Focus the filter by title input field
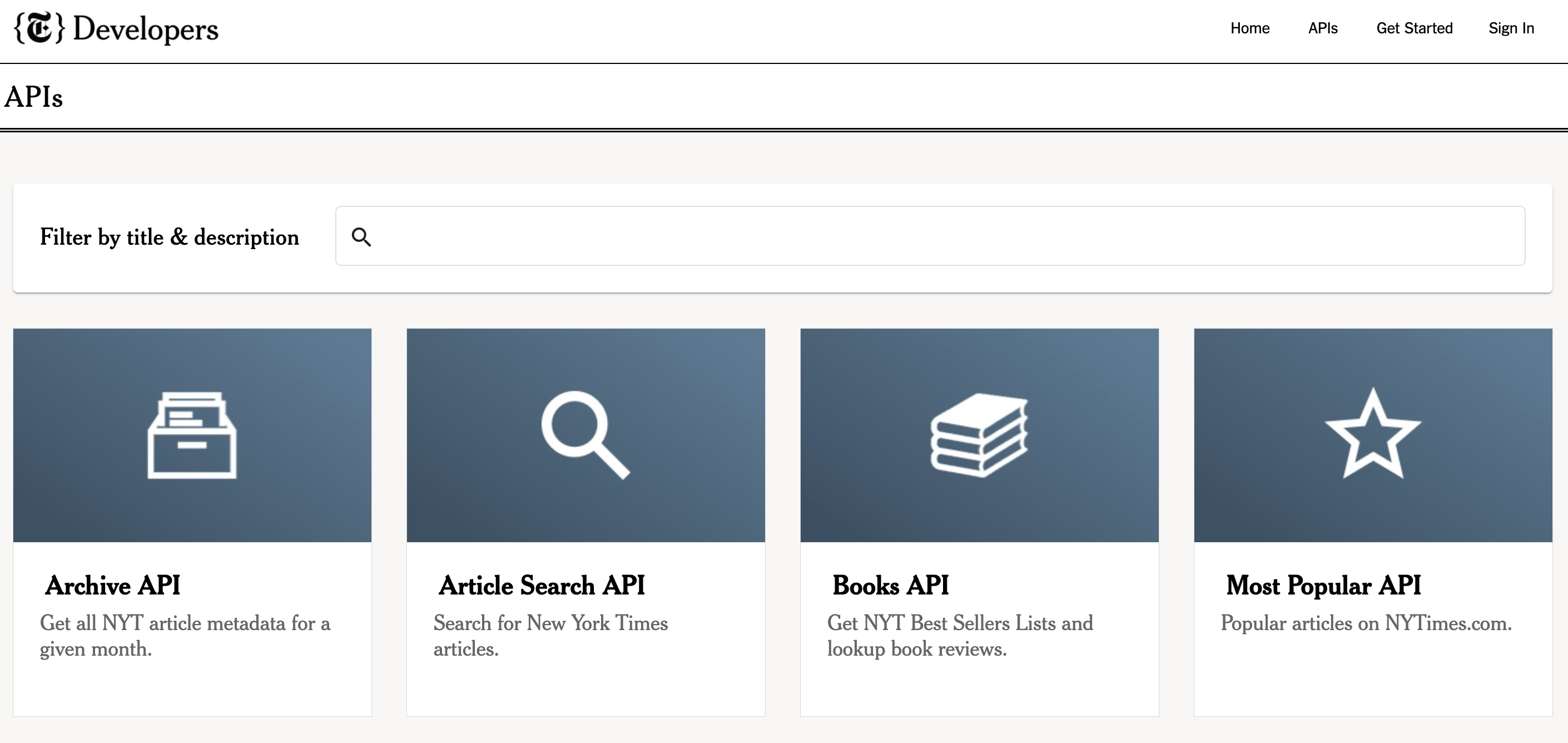The image size is (1568, 743). 930,236
